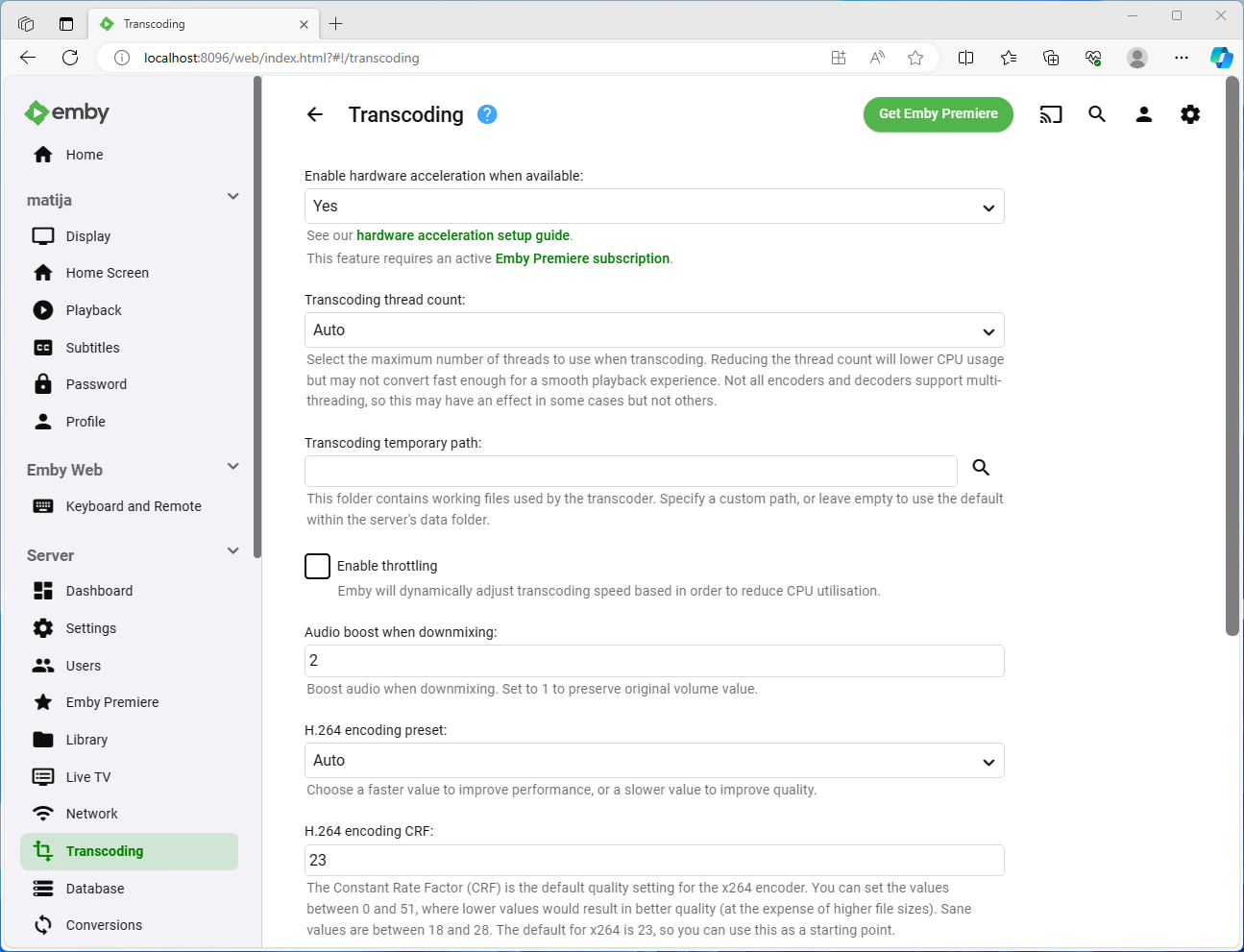Click the Profile person icon in sidebar
1244x952 pixels.
43,422
